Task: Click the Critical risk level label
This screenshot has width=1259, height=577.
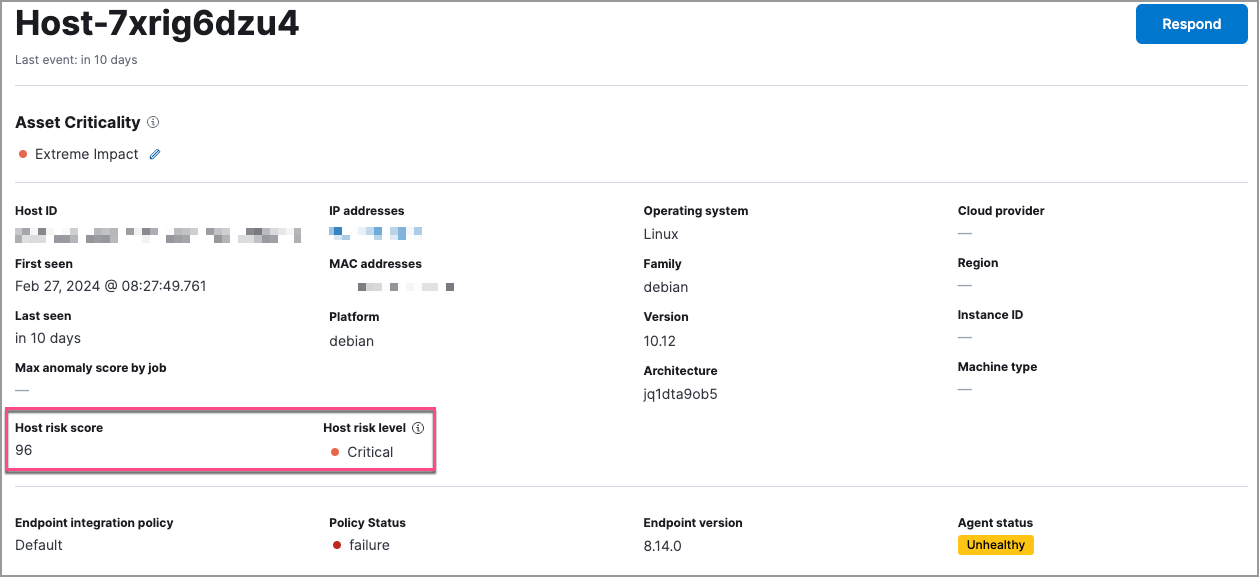Action: [370, 451]
